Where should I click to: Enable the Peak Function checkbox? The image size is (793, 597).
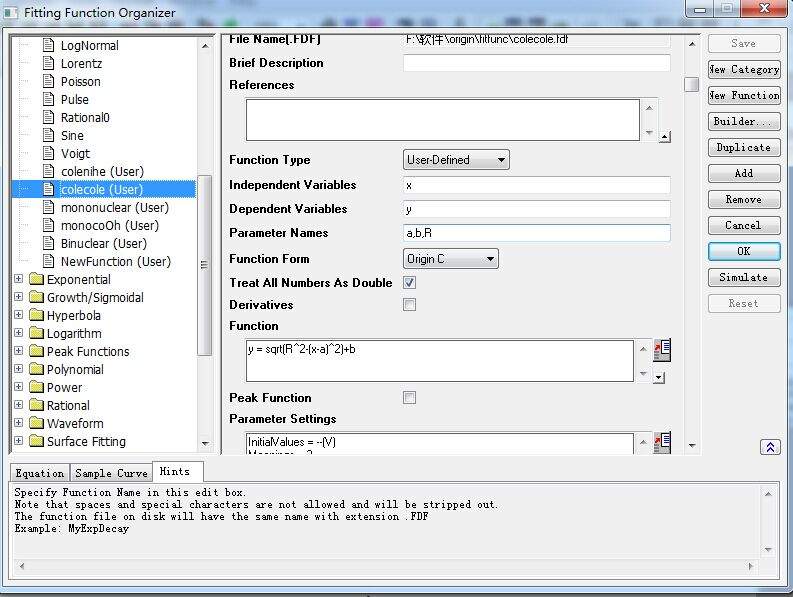pyautogui.click(x=409, y=398)
